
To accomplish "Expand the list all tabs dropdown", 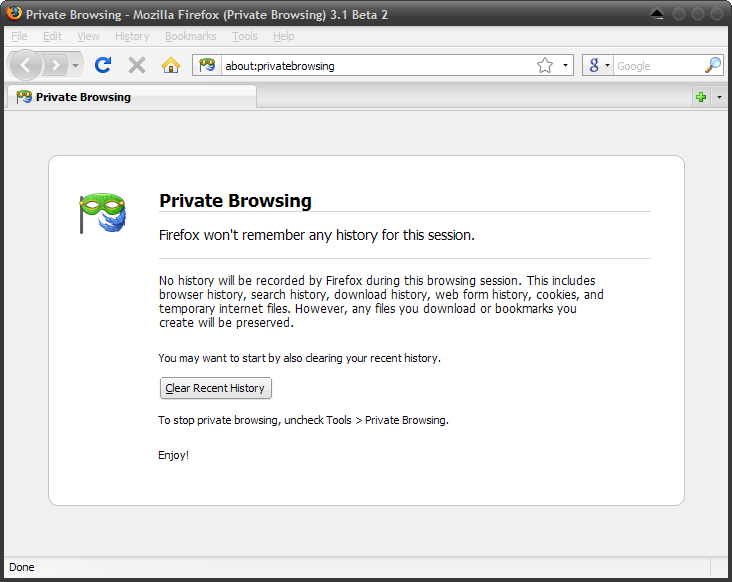I will pos(719,97).
